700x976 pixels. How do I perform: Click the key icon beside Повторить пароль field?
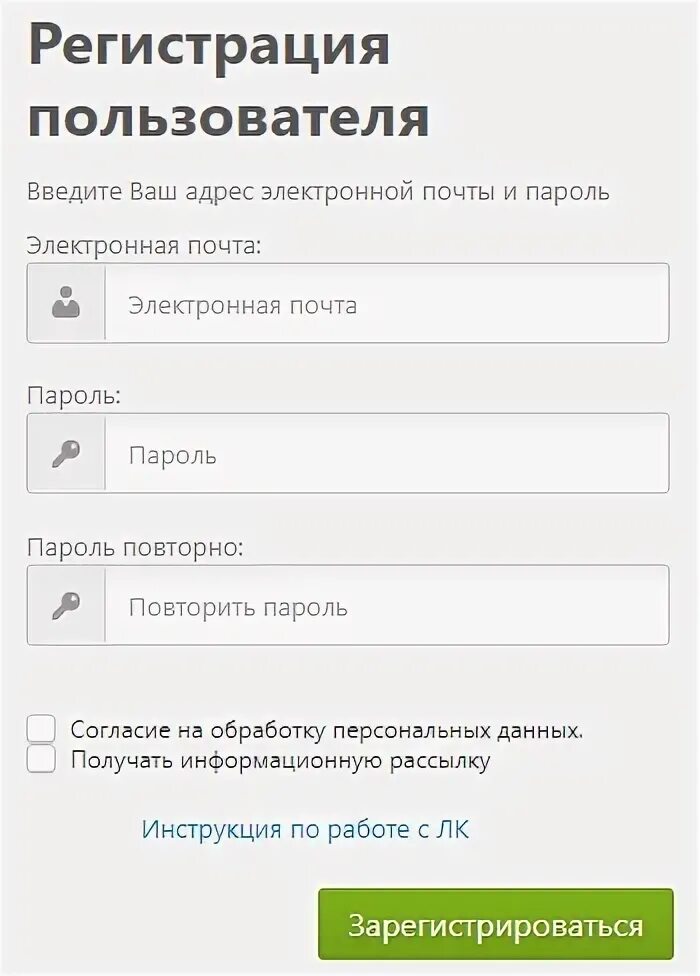coord(66,606)
